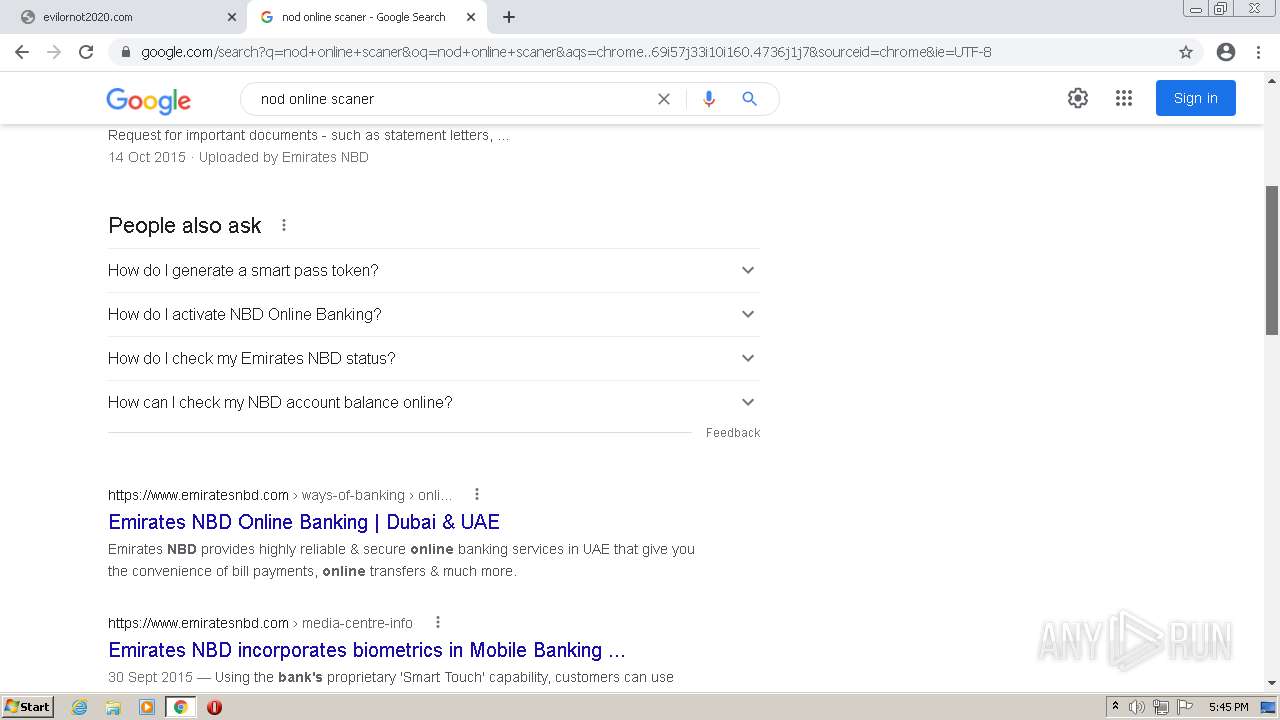The height and width of the screenshot is (720, 1280).
Task: Open more options for media-centre-info result
Action: pyautogui.click(x=438, y=622)
